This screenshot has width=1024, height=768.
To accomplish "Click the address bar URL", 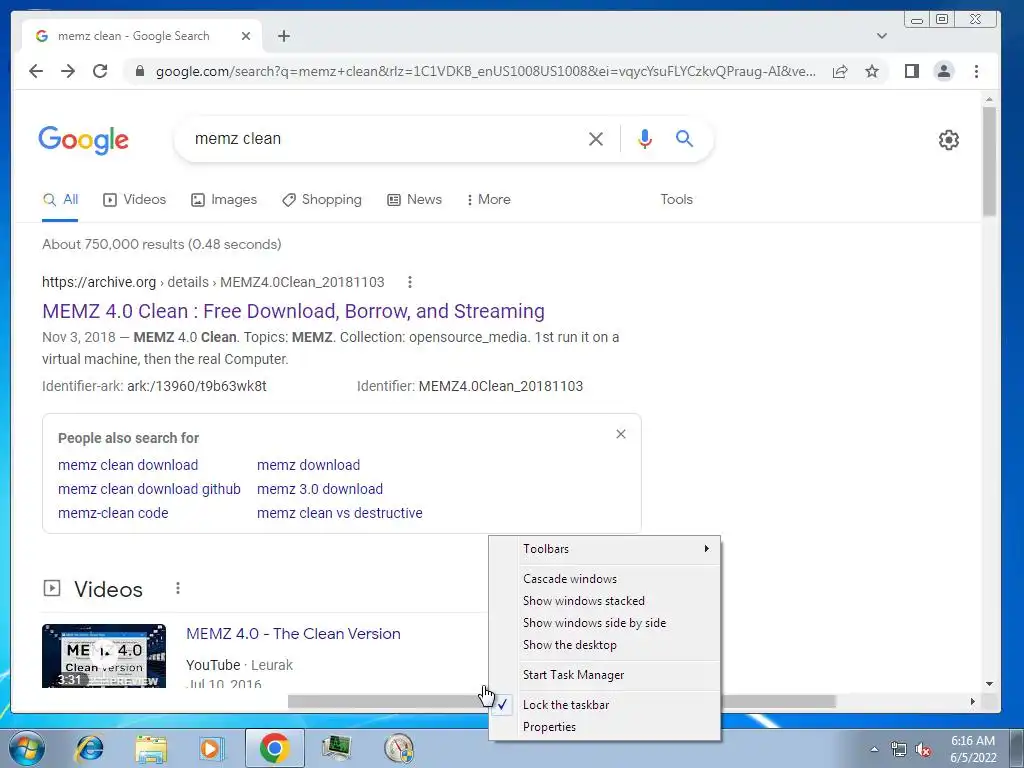I will click(x=485, y=71).
